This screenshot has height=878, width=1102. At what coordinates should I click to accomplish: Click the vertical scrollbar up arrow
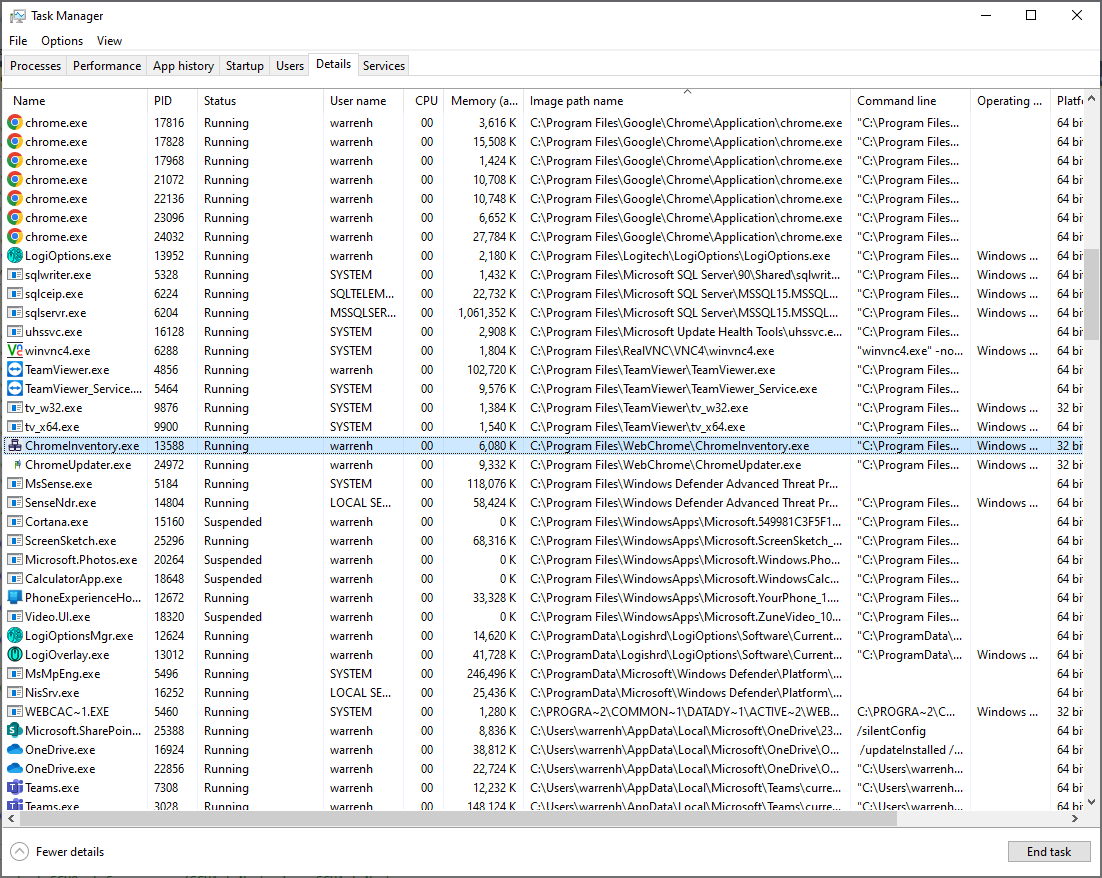(x=1091, y=98)
